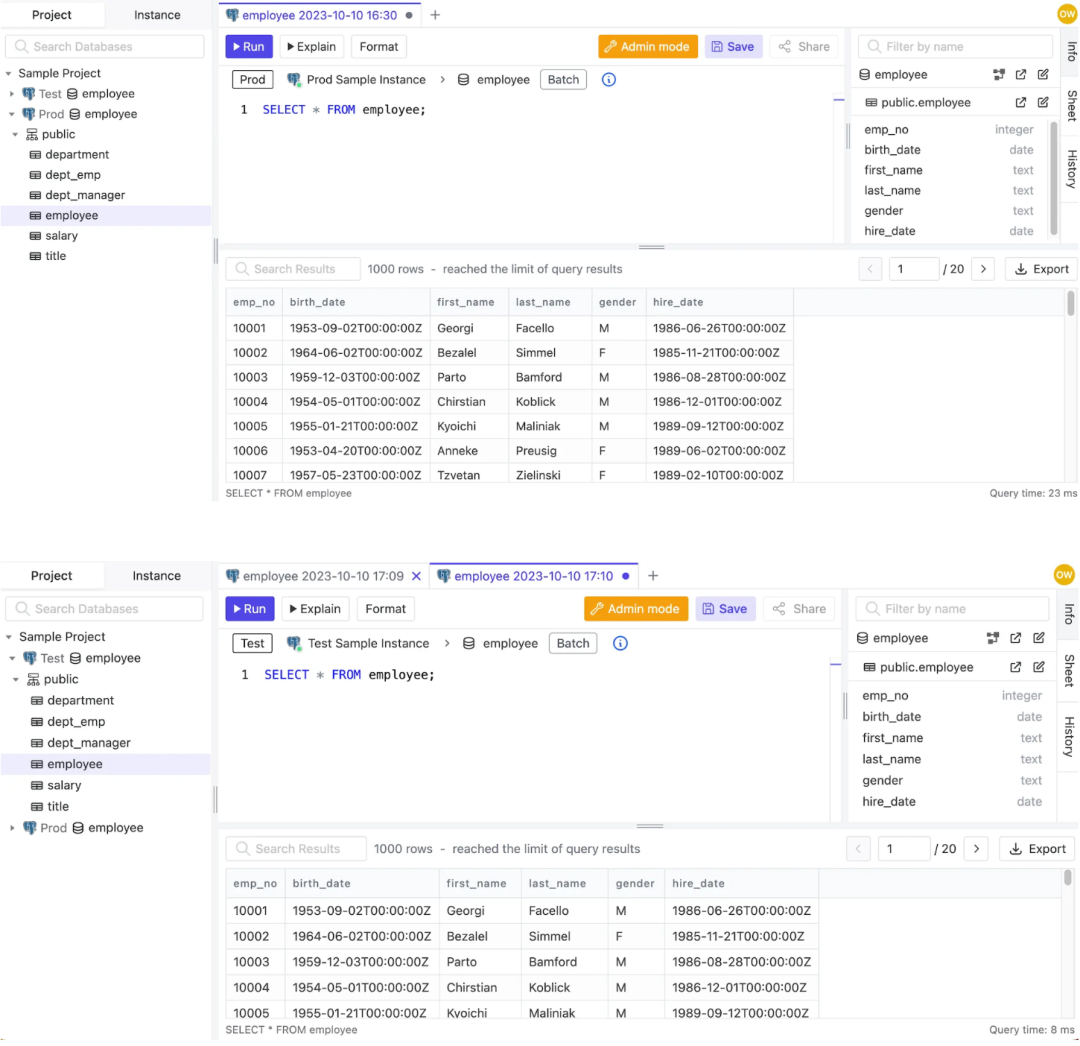This screenshot has width=1080, height=1046.
Task: Go to next results page, top window
Action: point(983,269)
